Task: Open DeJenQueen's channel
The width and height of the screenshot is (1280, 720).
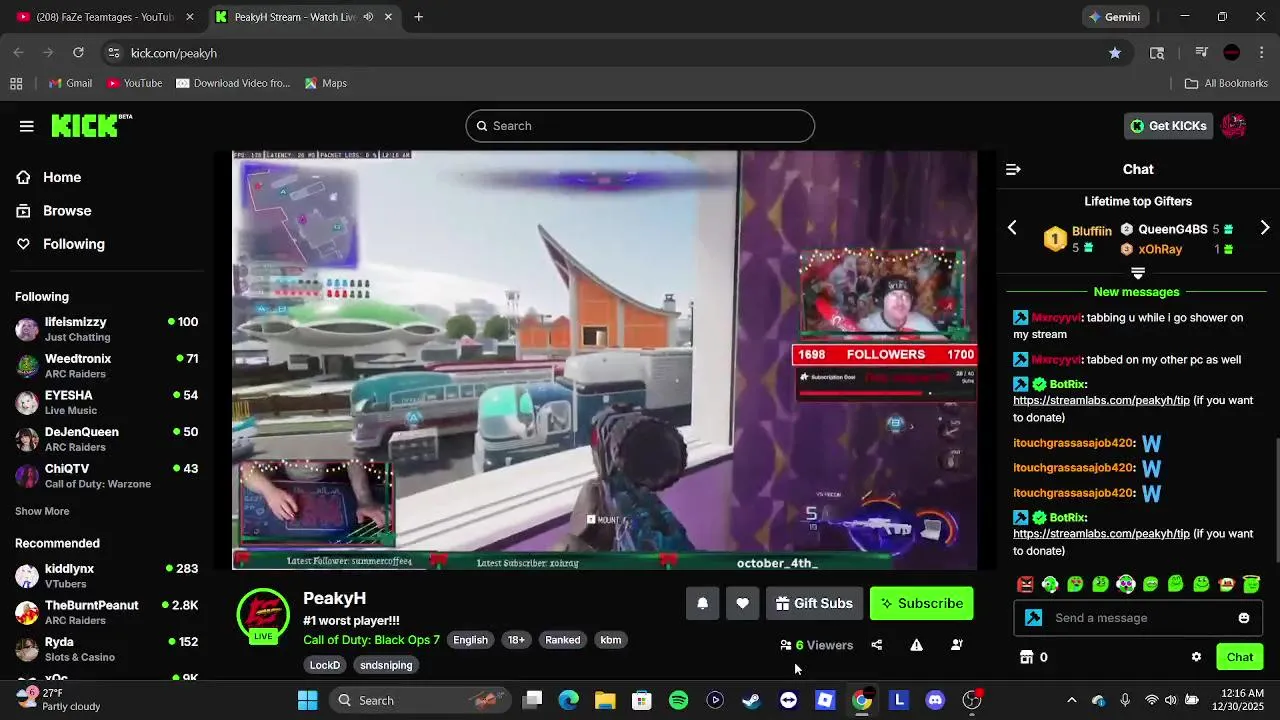Action: 107,439
